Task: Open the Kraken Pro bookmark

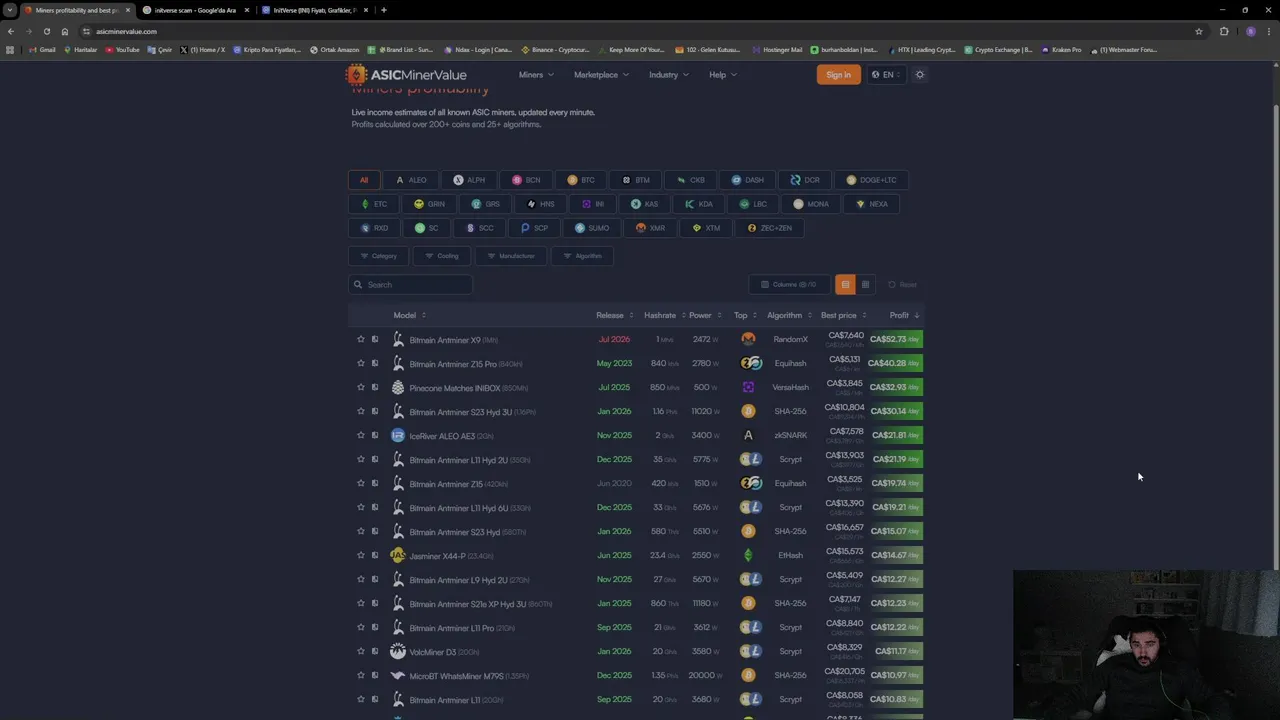Action: (x=1062, y=49)
